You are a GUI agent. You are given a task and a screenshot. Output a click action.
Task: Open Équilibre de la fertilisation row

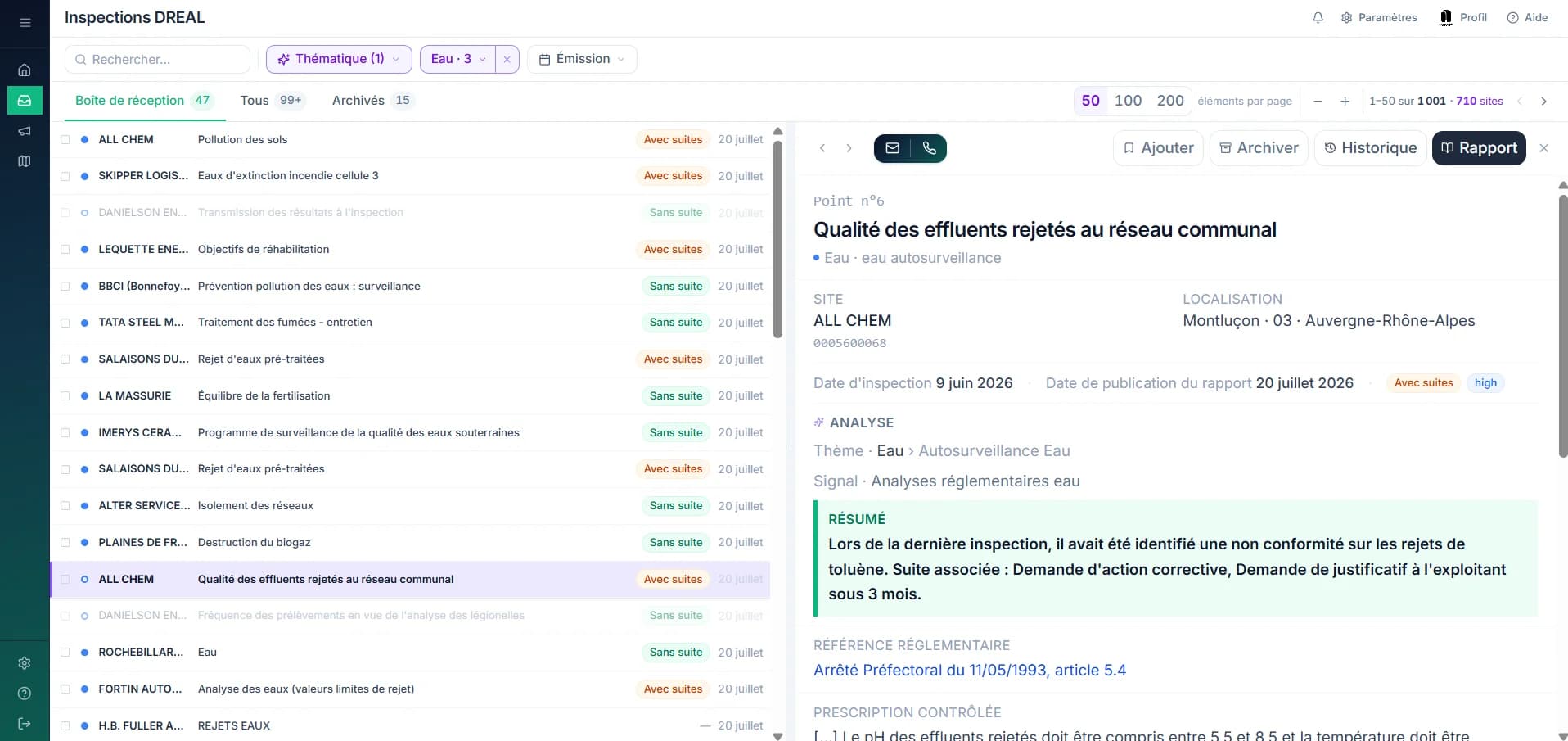pyautogui.click(x=411, y=396)
